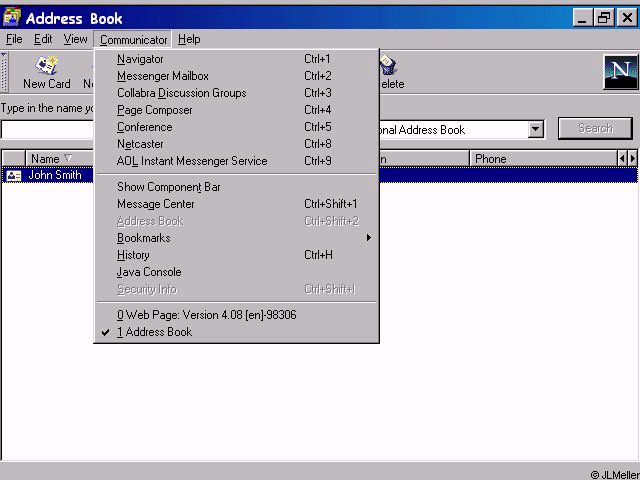The height and width of the screenshot is (480, 640).
Task: Restore down the Address Book window
Action: point(604,18)
